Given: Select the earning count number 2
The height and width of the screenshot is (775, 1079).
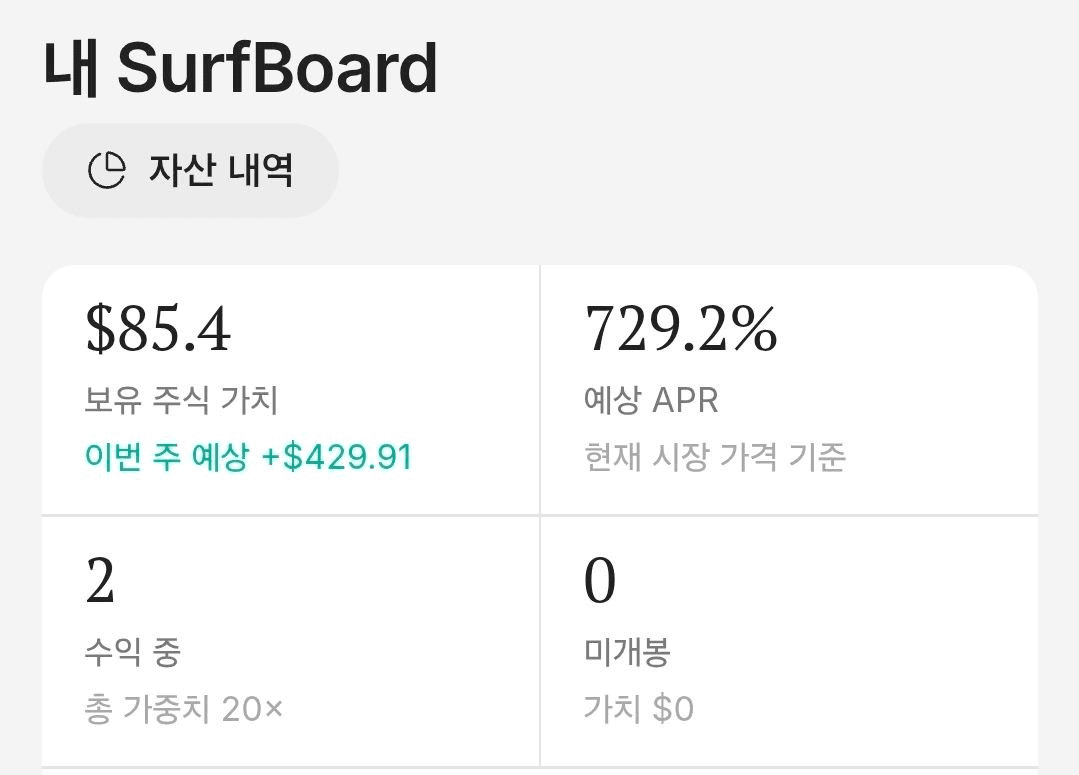Looking at the screenshot, I should [x=100, y=580].
